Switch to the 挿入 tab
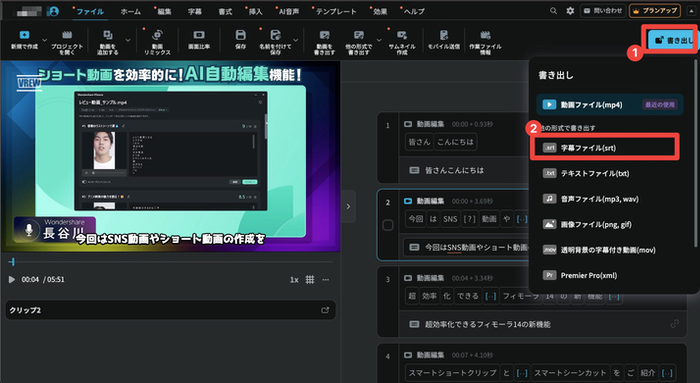Viewport: 700px width, 383px height. 255,12
